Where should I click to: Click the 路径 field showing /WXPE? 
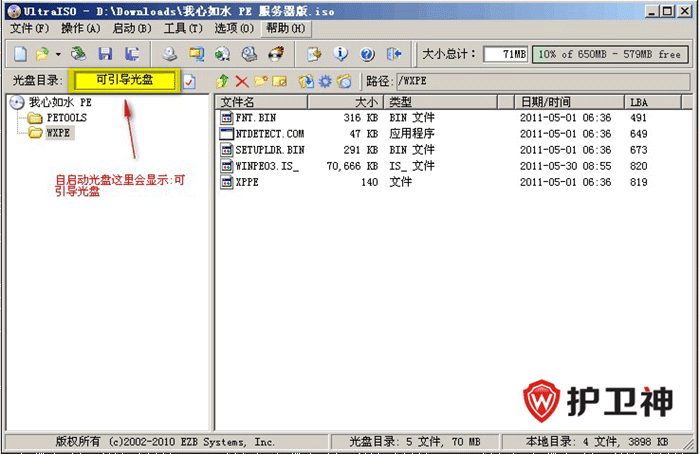point(543,81)
